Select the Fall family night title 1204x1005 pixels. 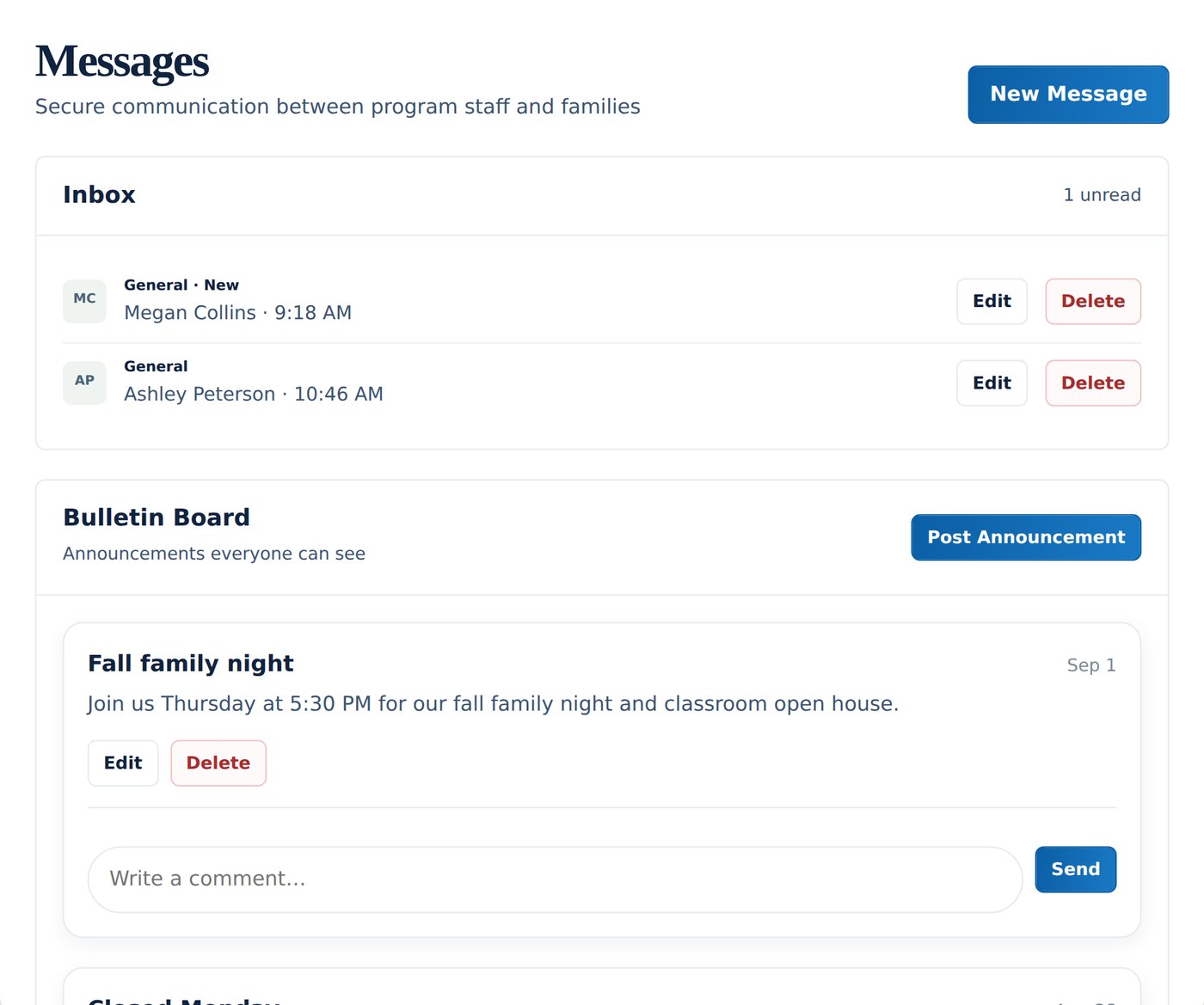191,664
